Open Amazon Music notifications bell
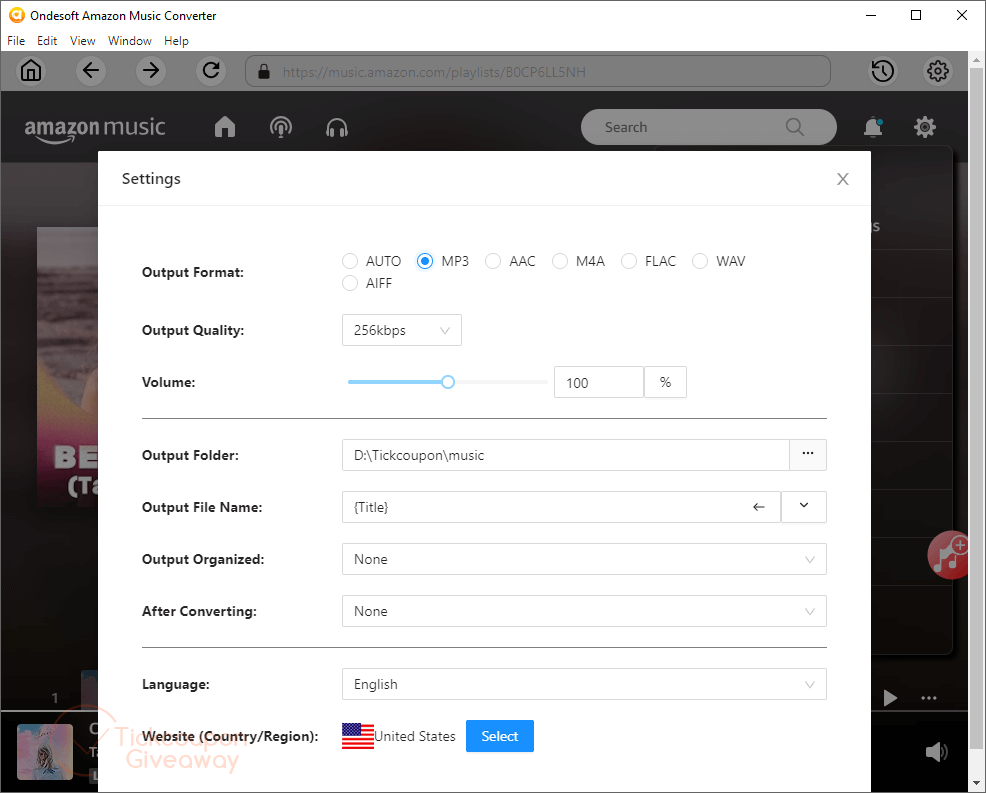The height and width of the screenshot is (793, 986). (873, 127)
